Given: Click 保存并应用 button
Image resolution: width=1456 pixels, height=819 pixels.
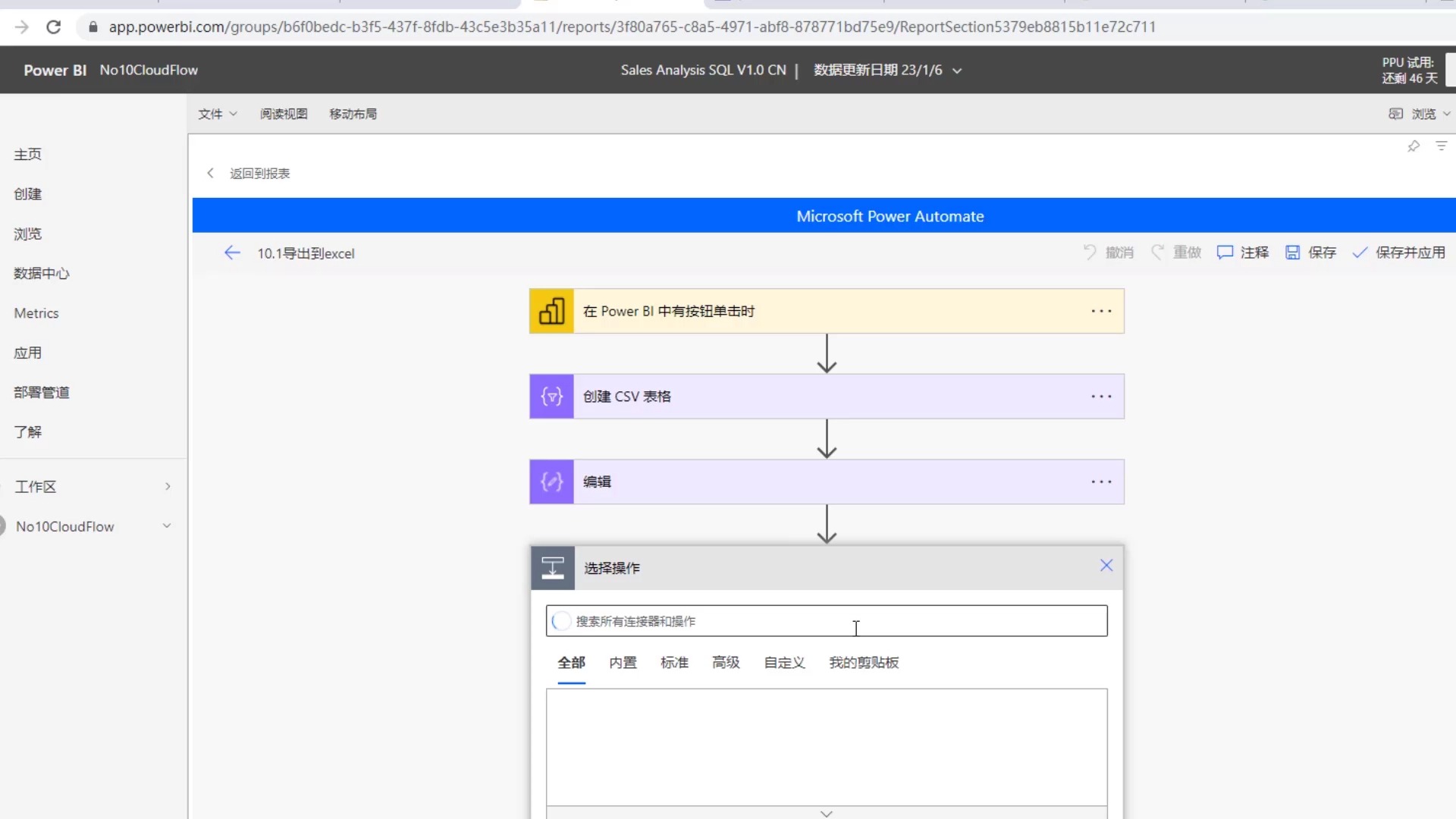Looking at the screenshot, I should click(1399, 253).
